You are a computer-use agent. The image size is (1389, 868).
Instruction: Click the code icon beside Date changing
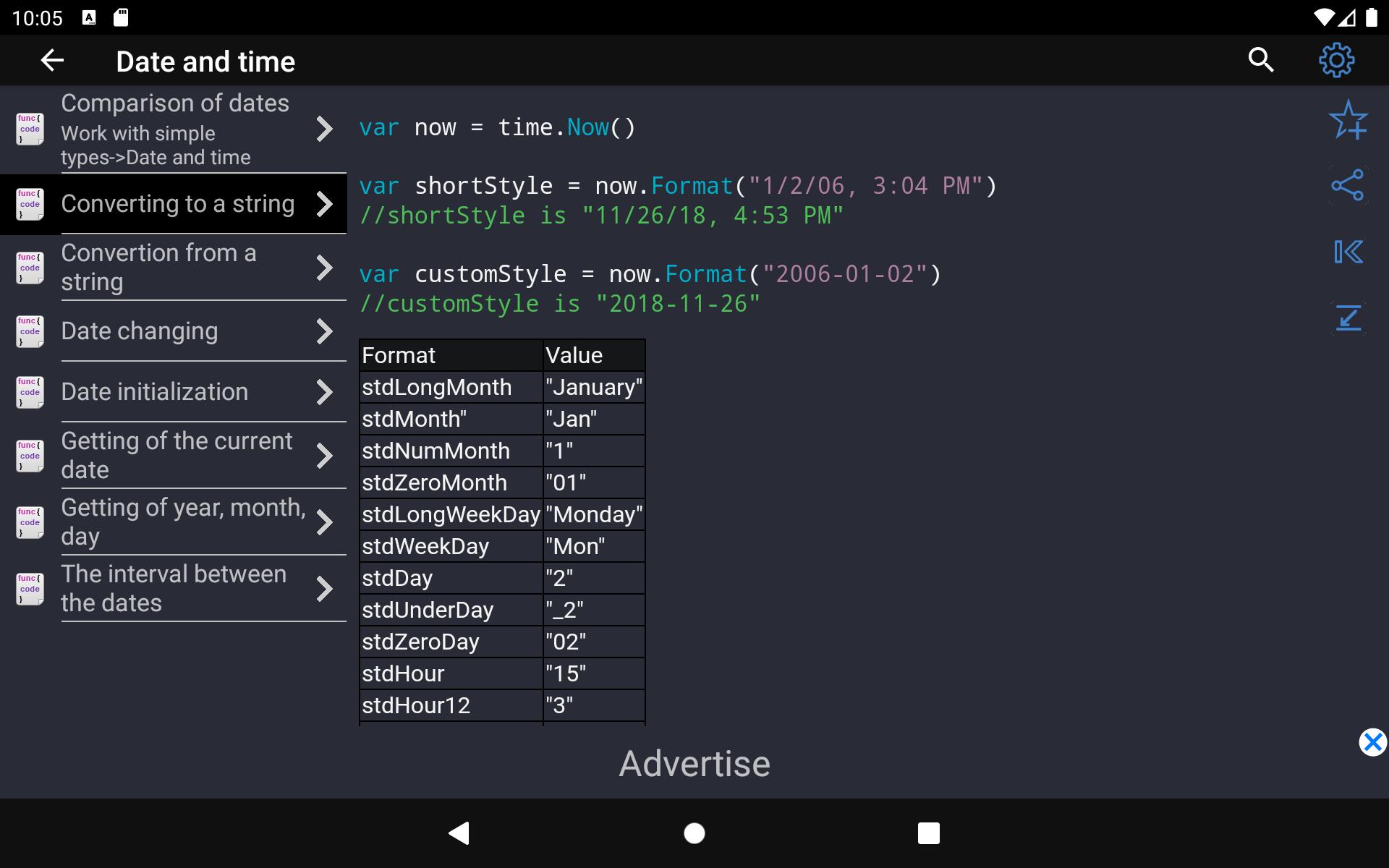pos(30,331)
